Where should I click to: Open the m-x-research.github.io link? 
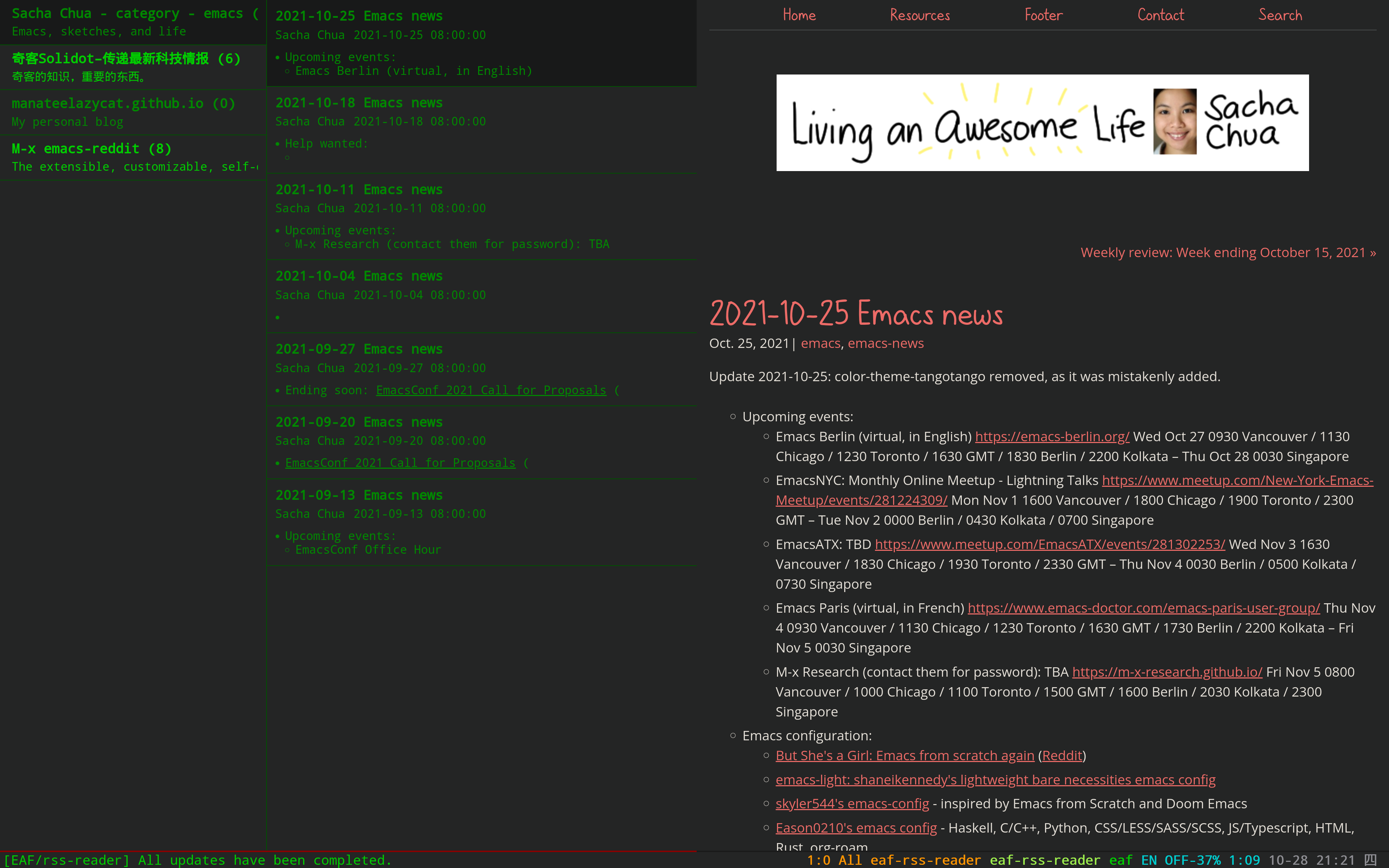pyautogui.click(x=1167, y=672)
